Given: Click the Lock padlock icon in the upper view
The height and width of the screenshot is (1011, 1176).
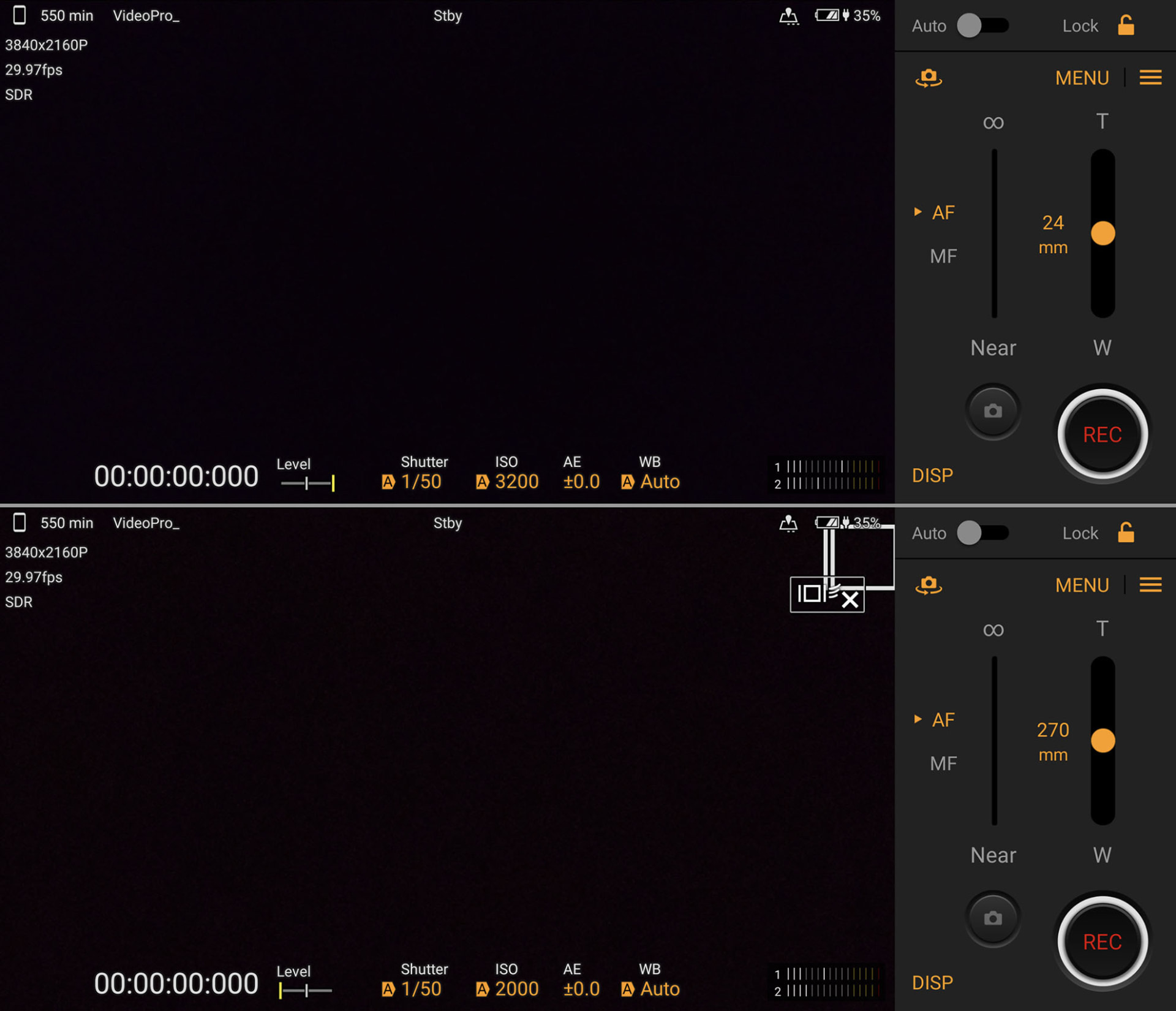Looking at the screenshot, I should (x=1126, y=26).
